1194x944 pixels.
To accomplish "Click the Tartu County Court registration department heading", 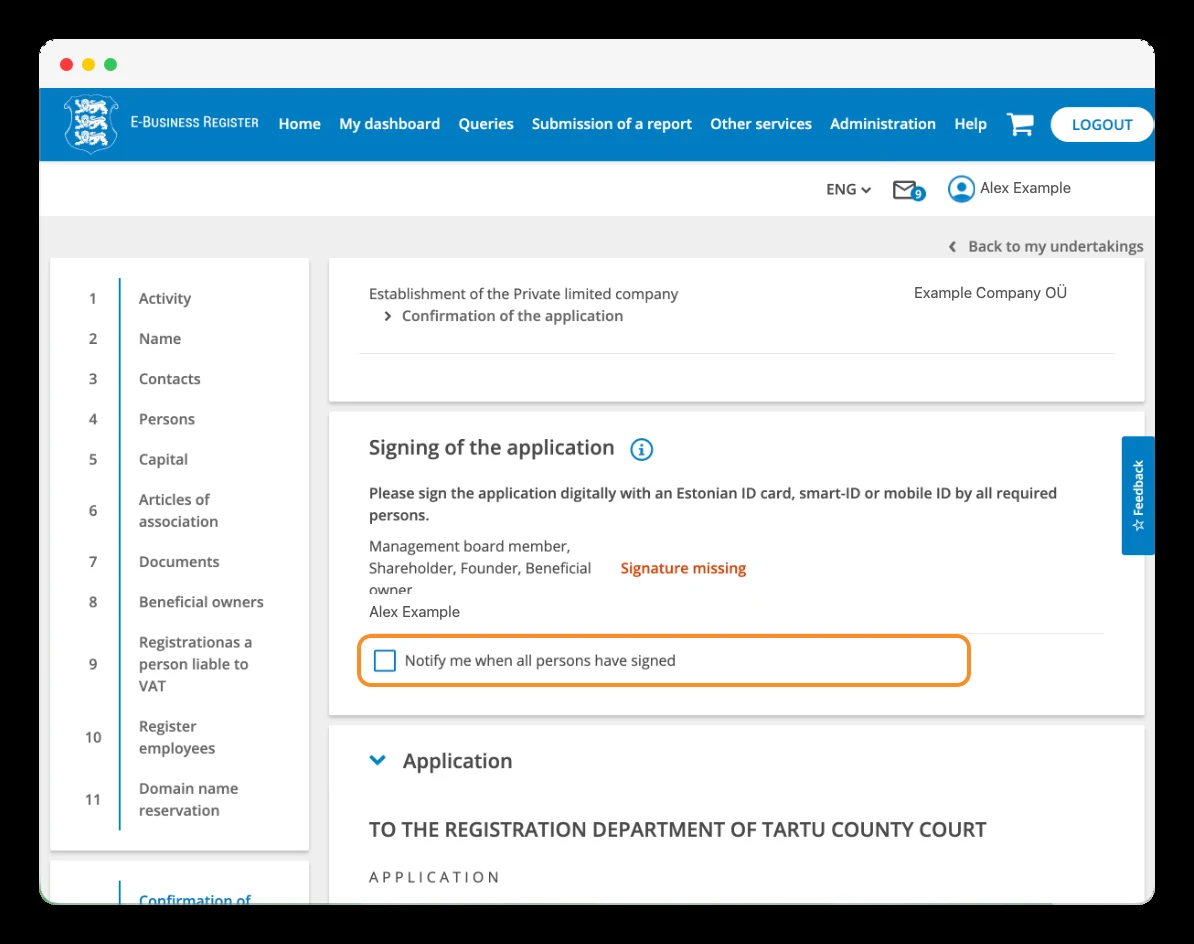I will [678, 830].
